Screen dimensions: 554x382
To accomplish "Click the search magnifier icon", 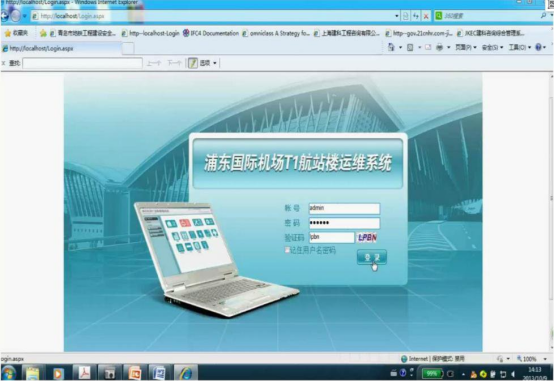I will pyautogui.click(x=543, y=16).
